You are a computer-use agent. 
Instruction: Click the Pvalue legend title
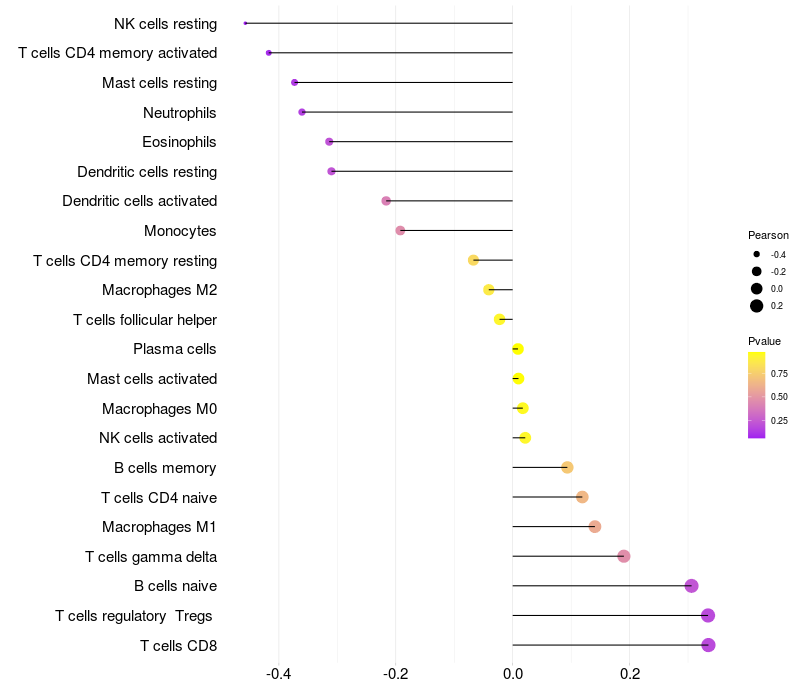764,341
